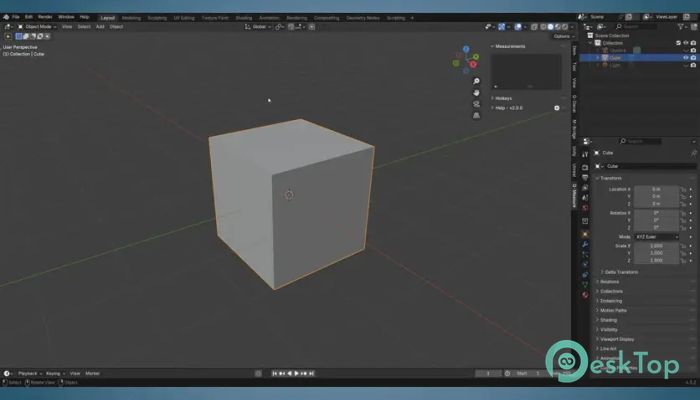This screenshot has height=400, width=700.
Task: Click the zoom magnifier viewport icon
Action: pos(476,81)
